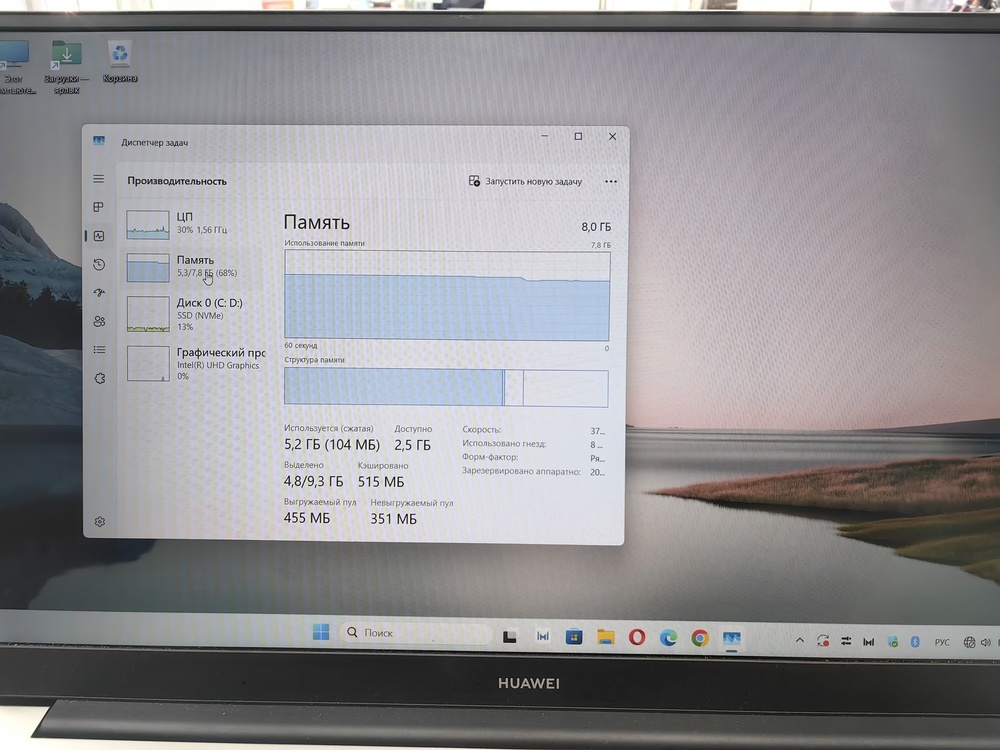Minimize the Диспетчер задач window
1000x750 pixels.
click(x=545, y=136)
